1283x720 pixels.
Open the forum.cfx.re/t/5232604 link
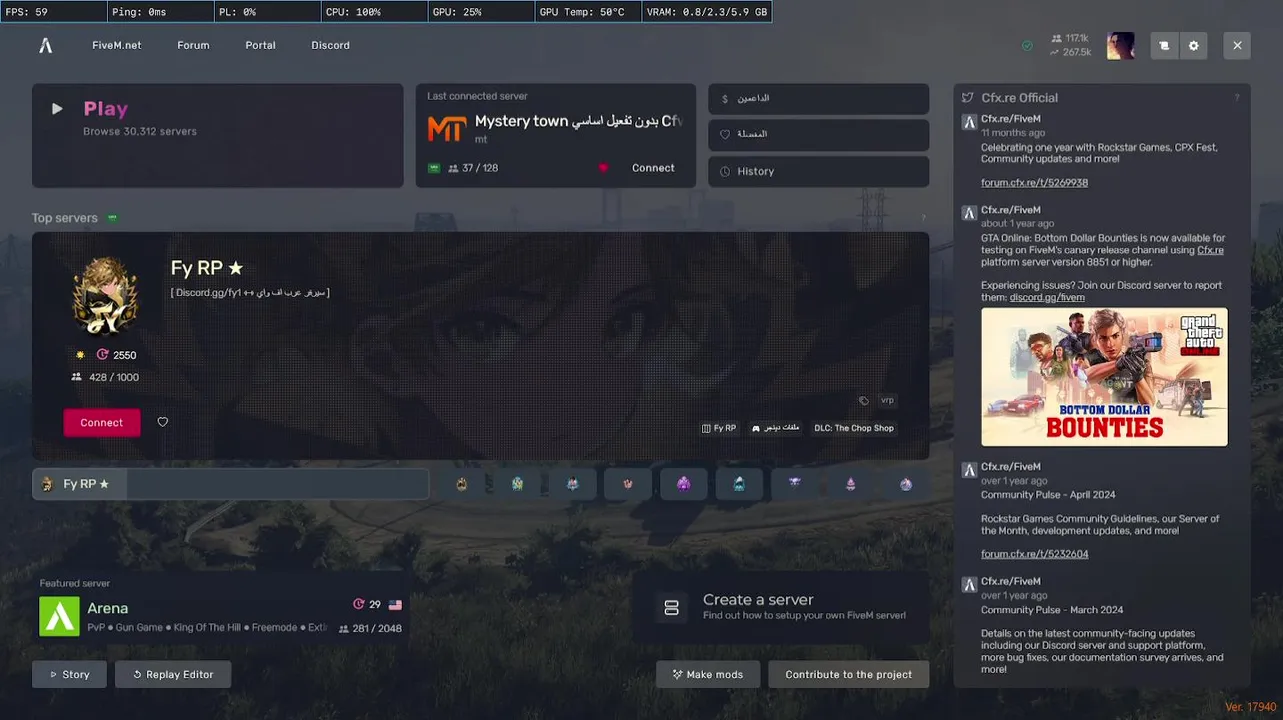click(x=1034, y=553)
